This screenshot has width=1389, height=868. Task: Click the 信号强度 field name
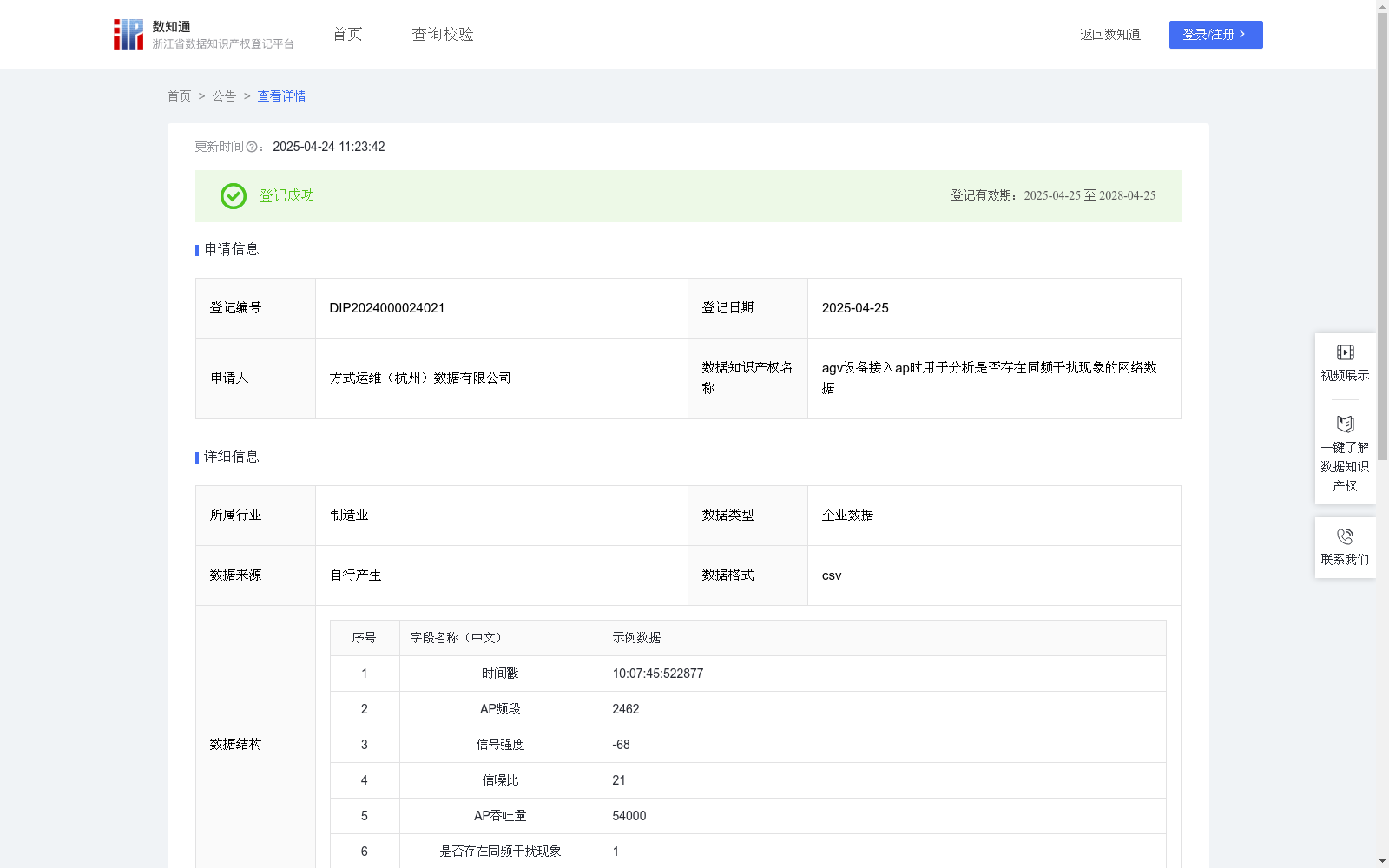tap(500, 745)
